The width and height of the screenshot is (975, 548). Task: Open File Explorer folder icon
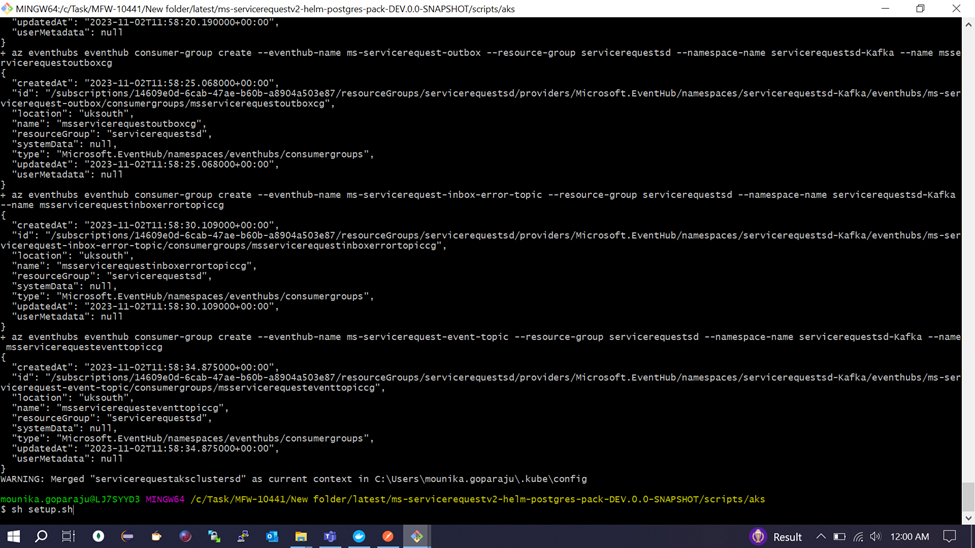(301, 537)
